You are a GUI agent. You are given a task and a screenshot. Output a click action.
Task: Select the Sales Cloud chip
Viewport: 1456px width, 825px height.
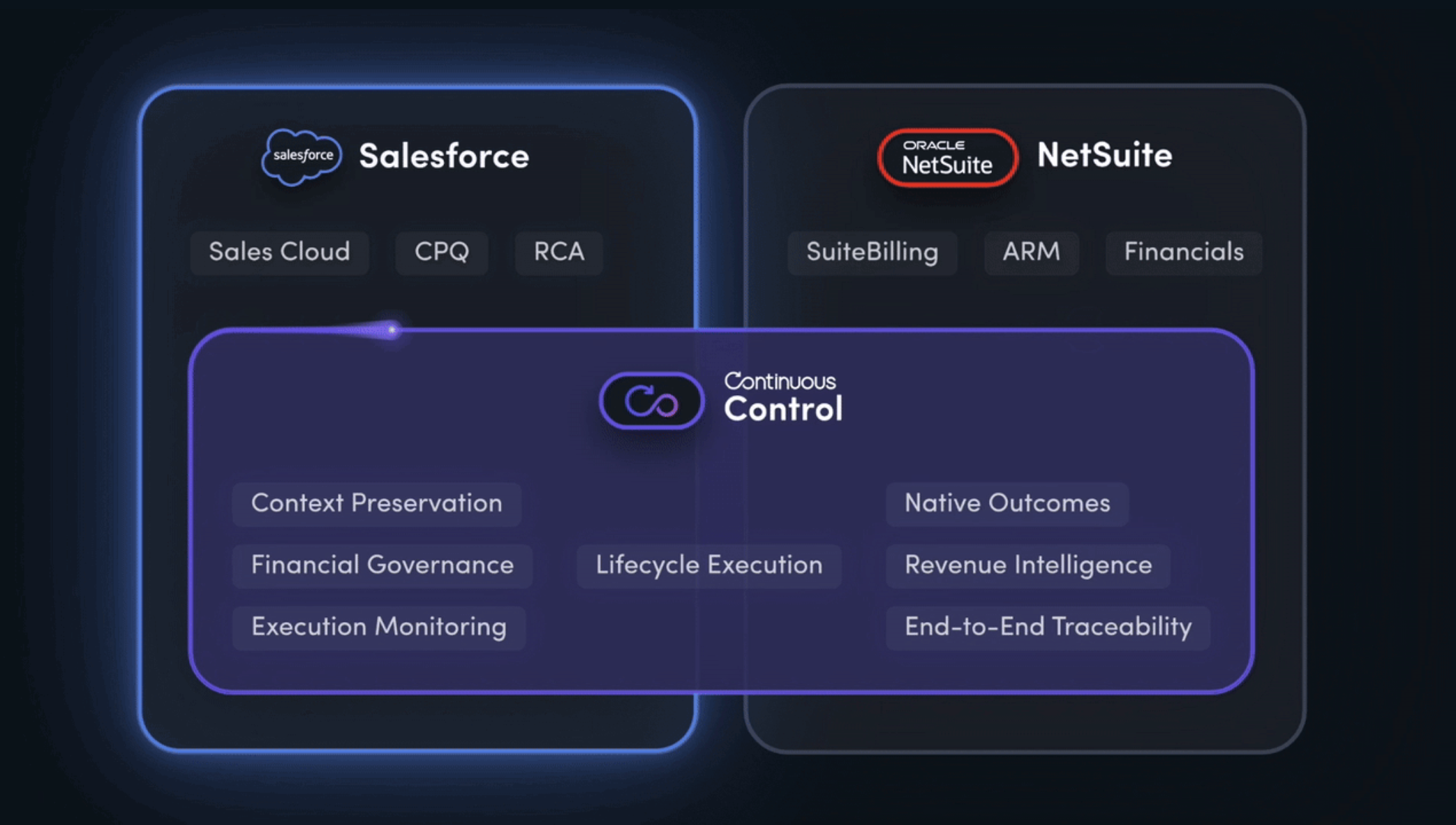(x=279, y=252)
